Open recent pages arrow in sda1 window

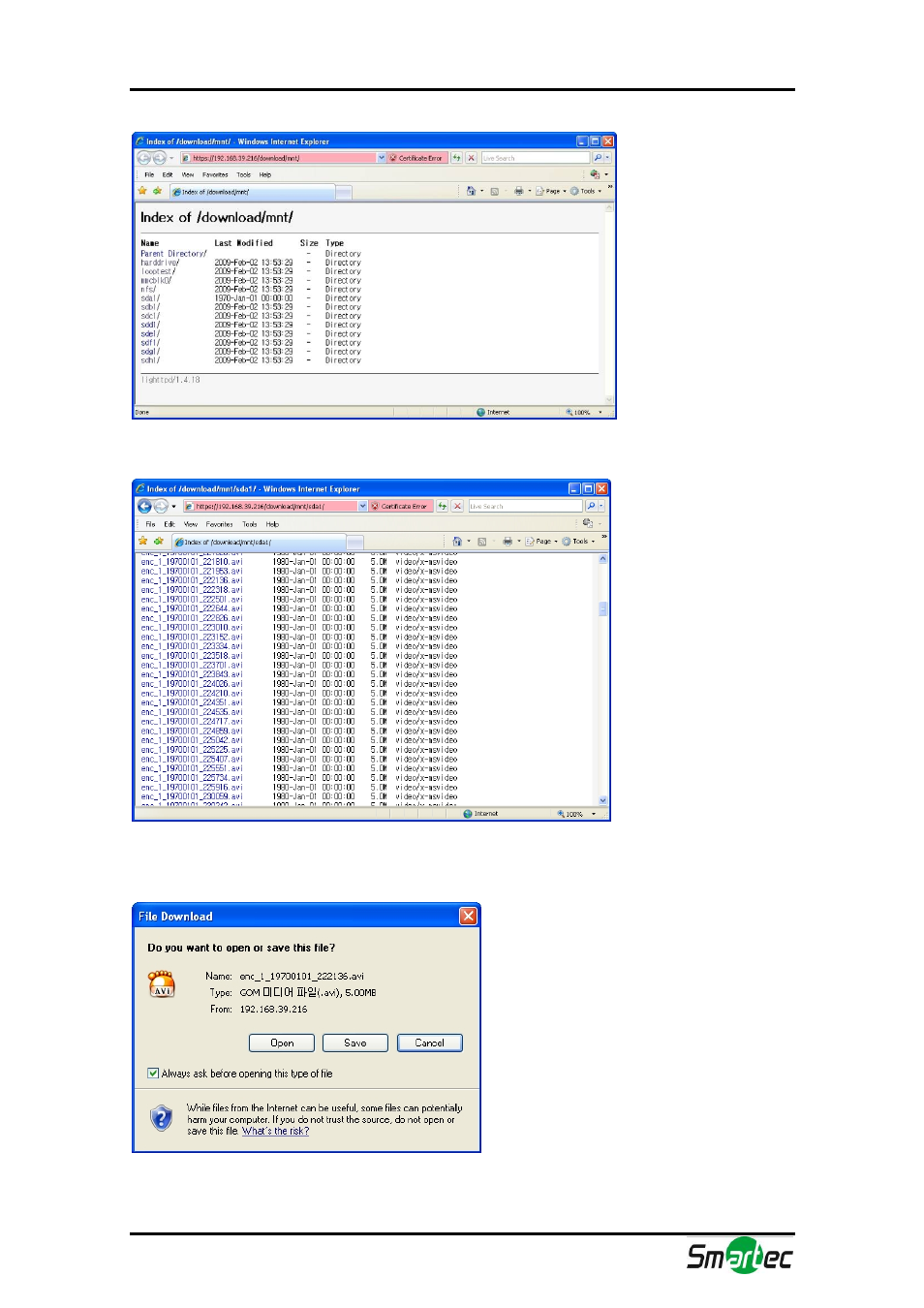click(x=174, y=506)
